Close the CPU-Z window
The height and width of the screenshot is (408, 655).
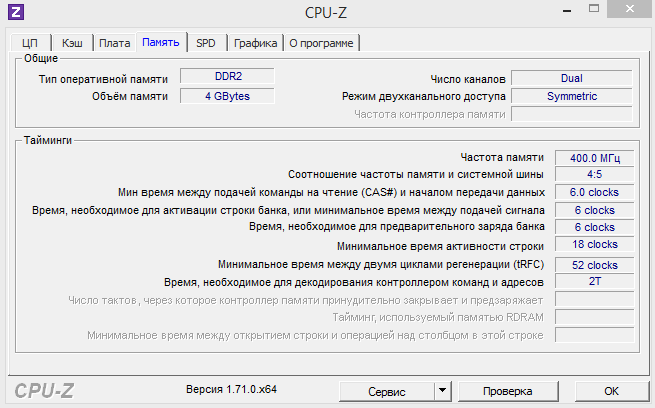tap(630, 9)
